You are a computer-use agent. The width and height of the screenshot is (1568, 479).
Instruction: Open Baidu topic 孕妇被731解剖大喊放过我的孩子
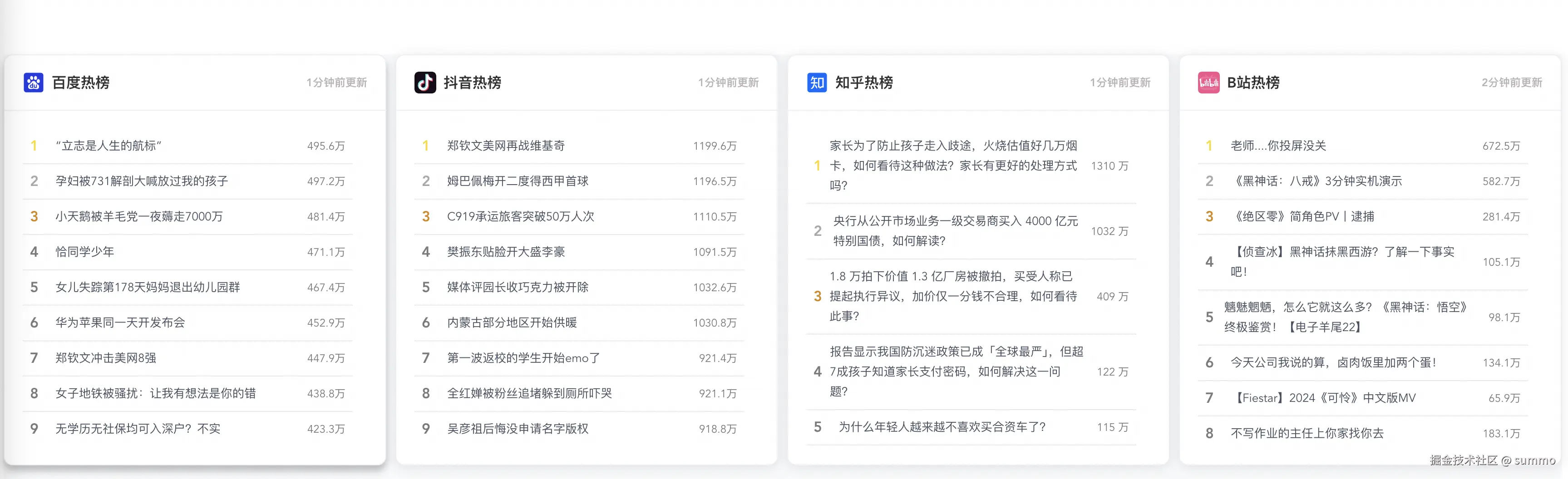click(142, 181)
